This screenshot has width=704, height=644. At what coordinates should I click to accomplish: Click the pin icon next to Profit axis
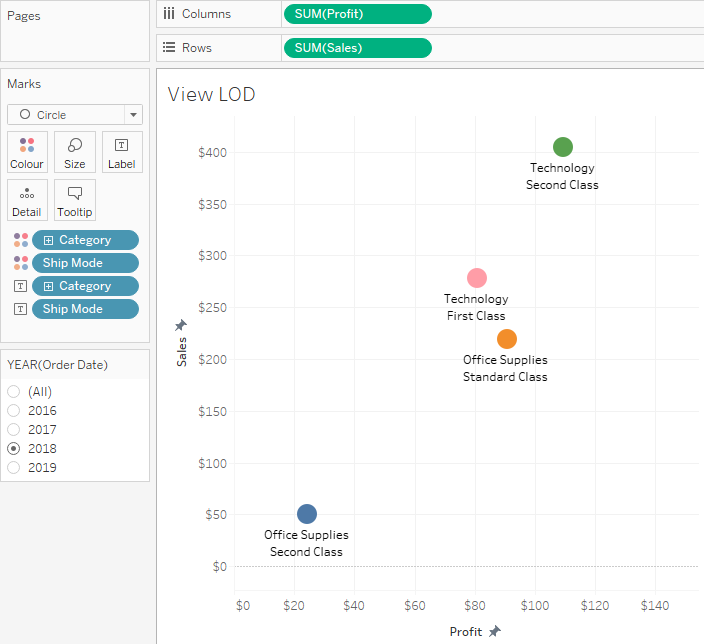[494, 631]
